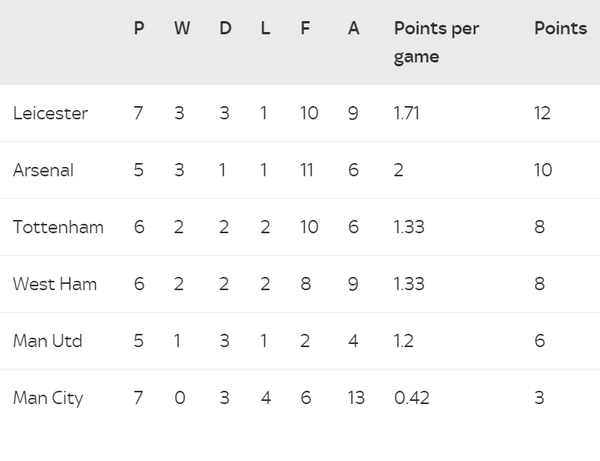
Task: Select the P column header
Action: tap(139, 28)
